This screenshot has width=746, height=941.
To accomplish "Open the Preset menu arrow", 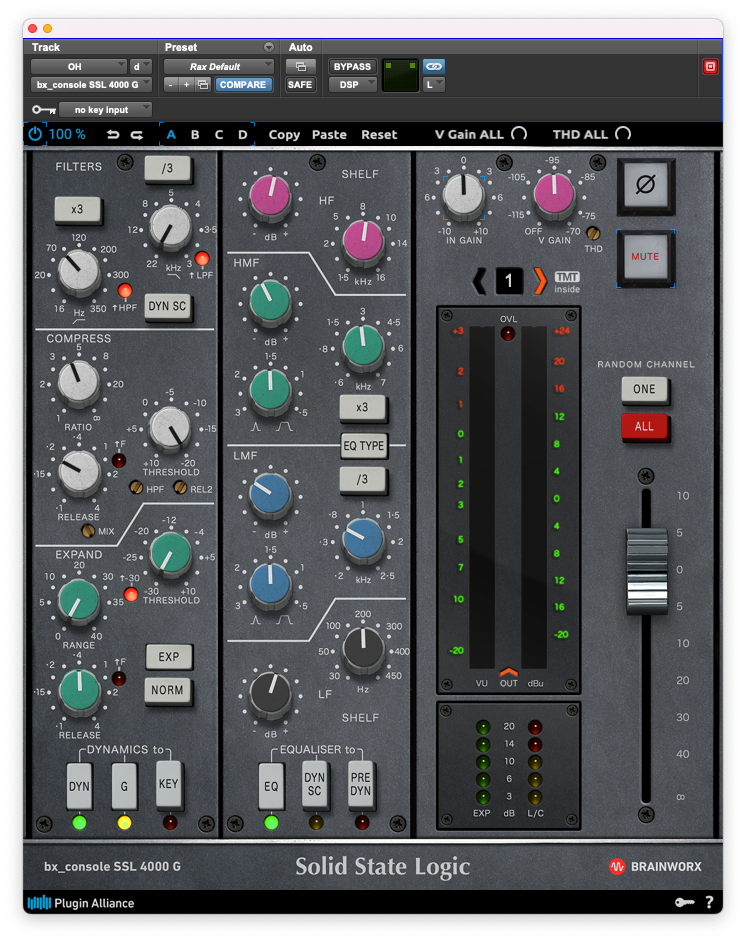I will 268,47.
